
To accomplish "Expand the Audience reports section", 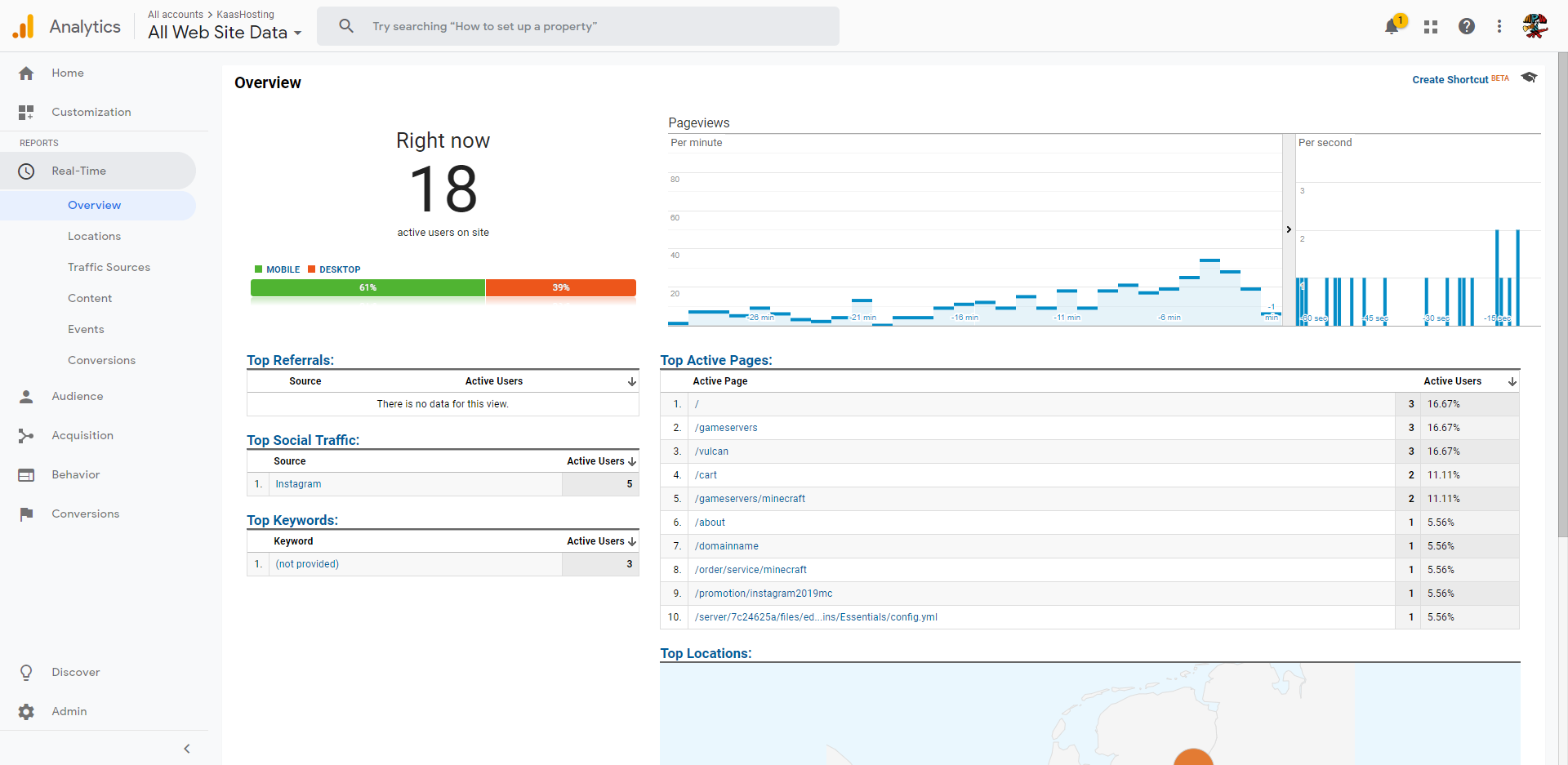I will [x=78, y=396].
